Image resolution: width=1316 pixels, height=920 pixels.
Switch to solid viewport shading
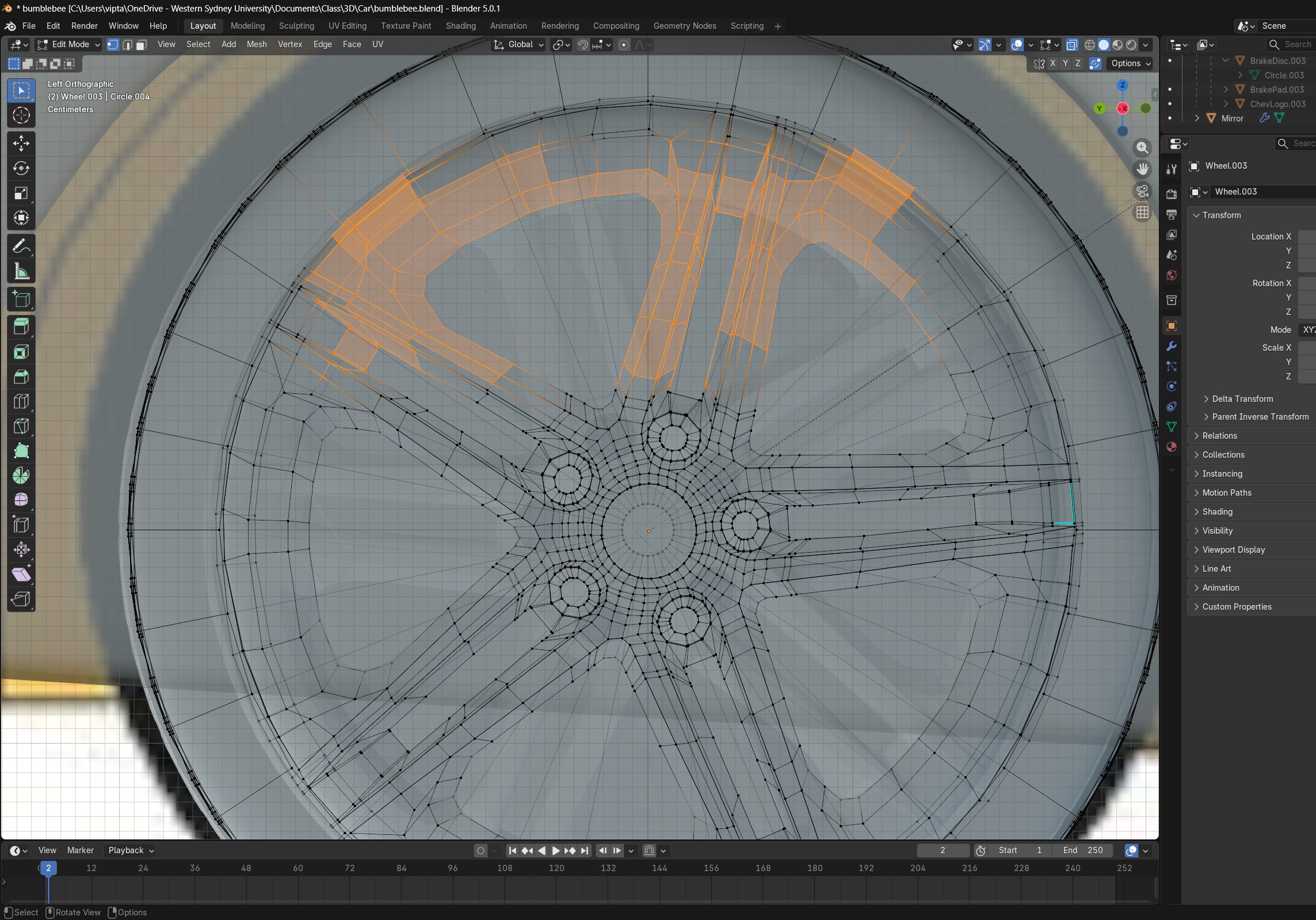click(x=1104, y=45)
